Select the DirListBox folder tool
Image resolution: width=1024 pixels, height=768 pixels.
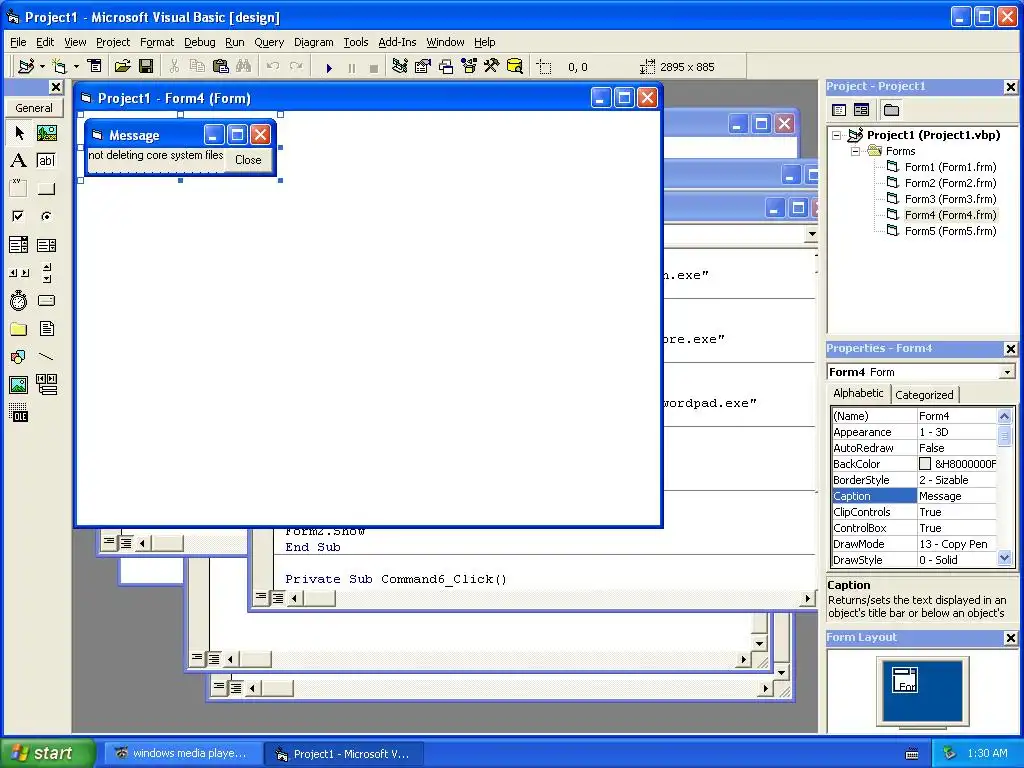coord(19,328)
